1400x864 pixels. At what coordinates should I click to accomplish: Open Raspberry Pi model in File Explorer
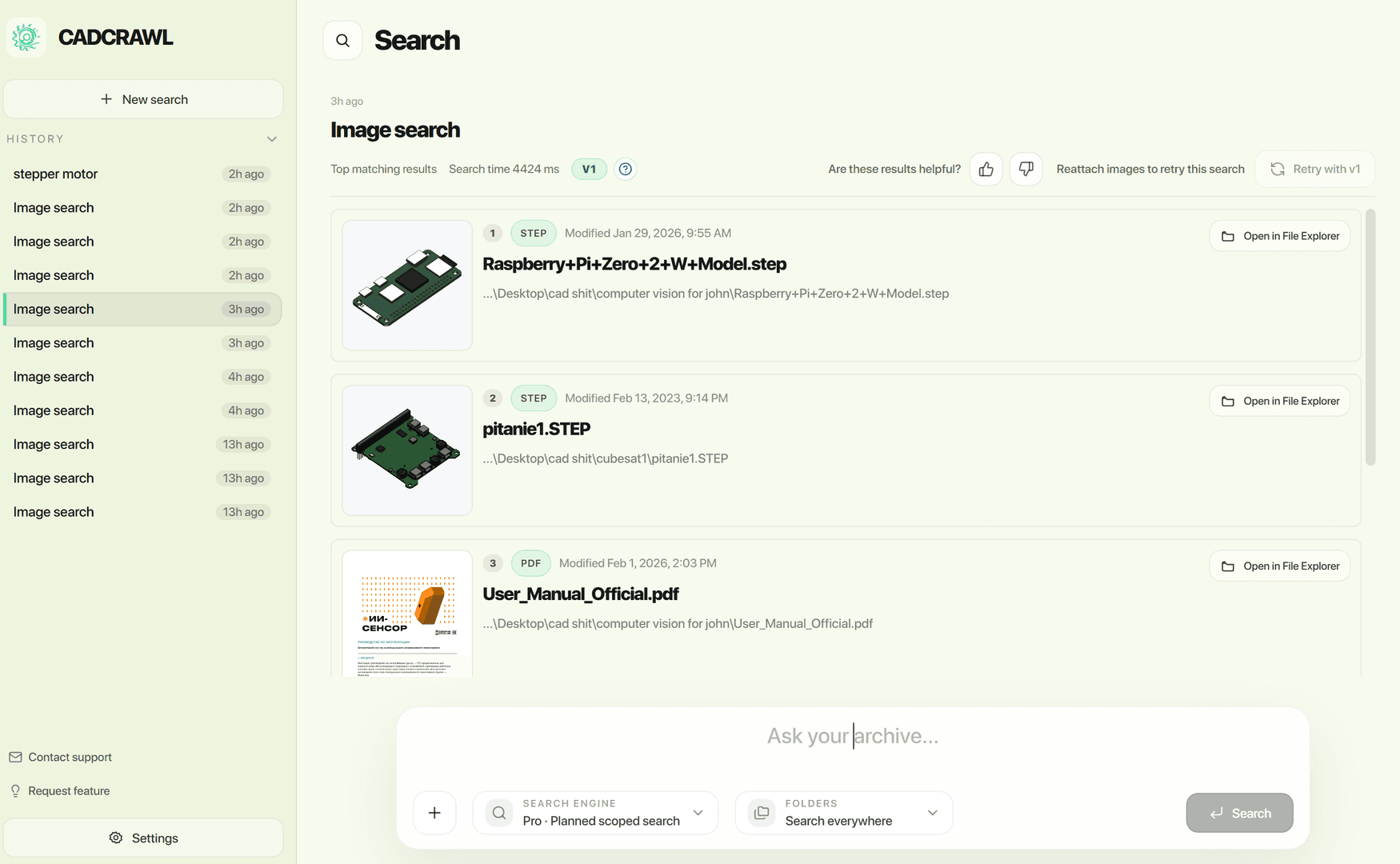pyautogui.click(x=1280, y=236)
